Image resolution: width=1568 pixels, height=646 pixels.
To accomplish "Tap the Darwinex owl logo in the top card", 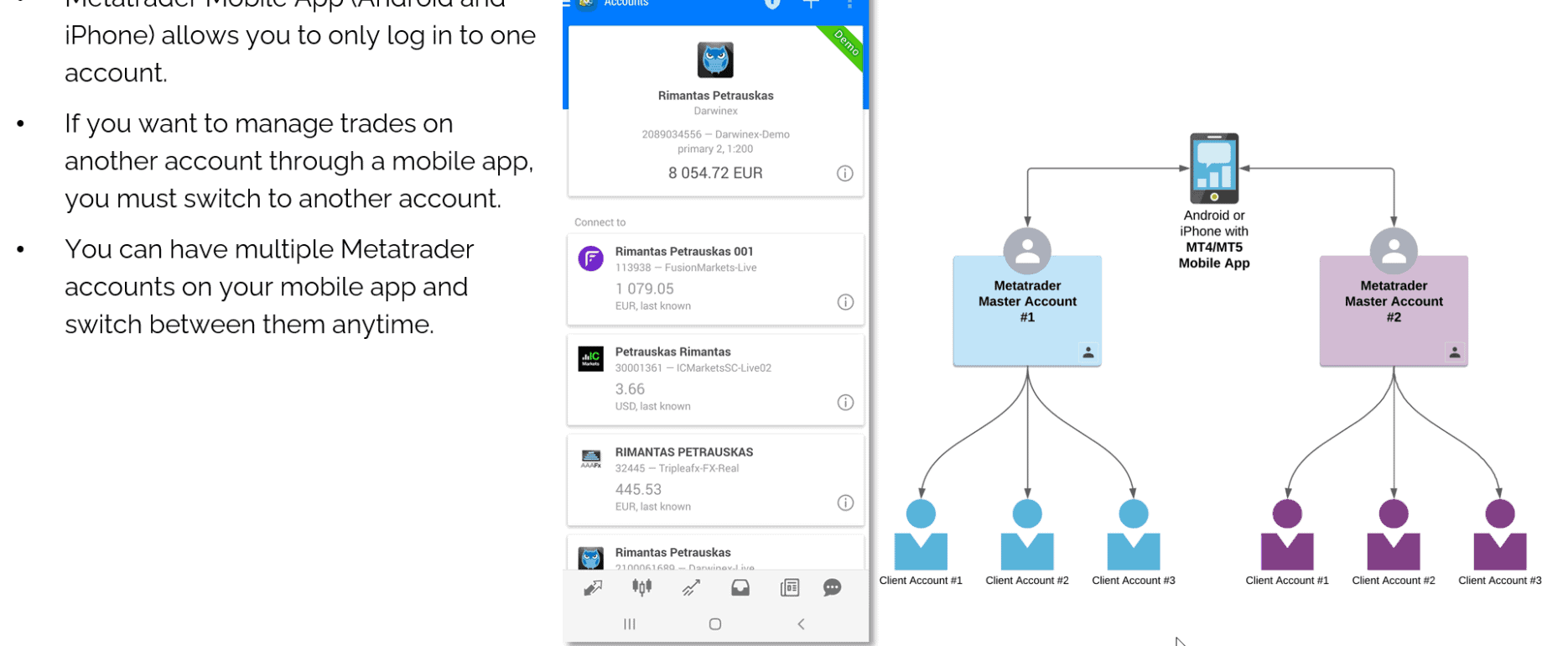I will click(715, 60).
